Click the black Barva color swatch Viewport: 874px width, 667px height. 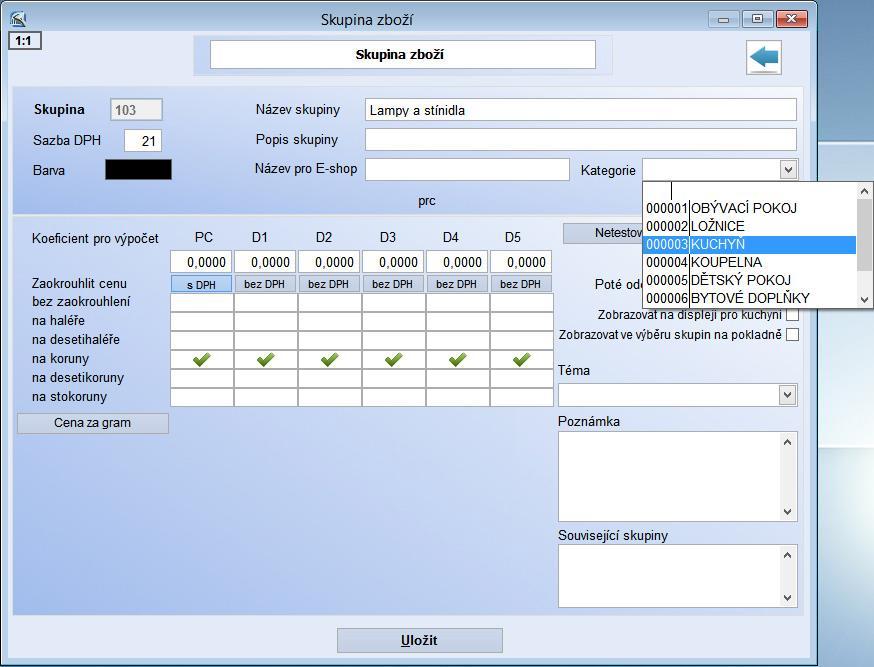point(138,170)
